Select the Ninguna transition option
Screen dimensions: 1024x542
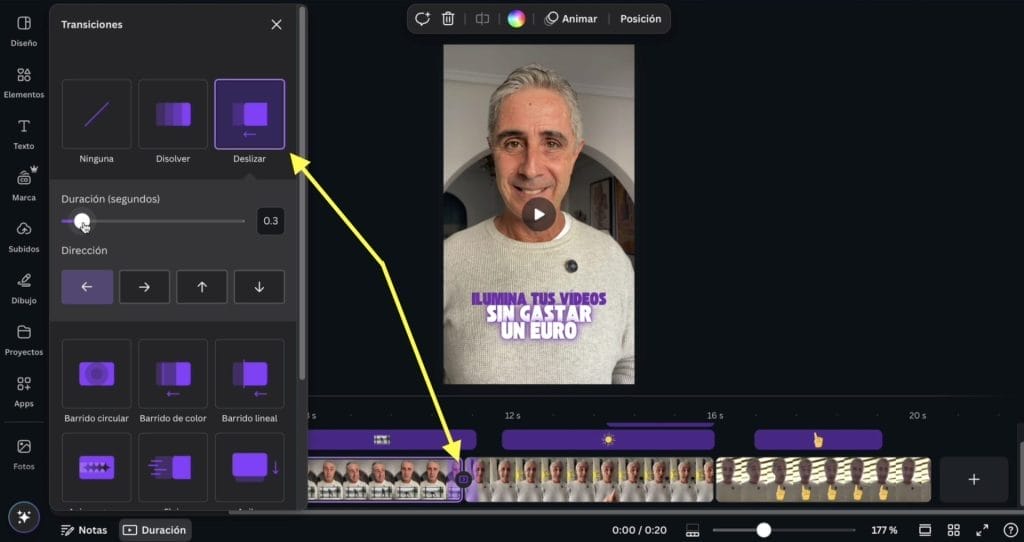[97, 114]
